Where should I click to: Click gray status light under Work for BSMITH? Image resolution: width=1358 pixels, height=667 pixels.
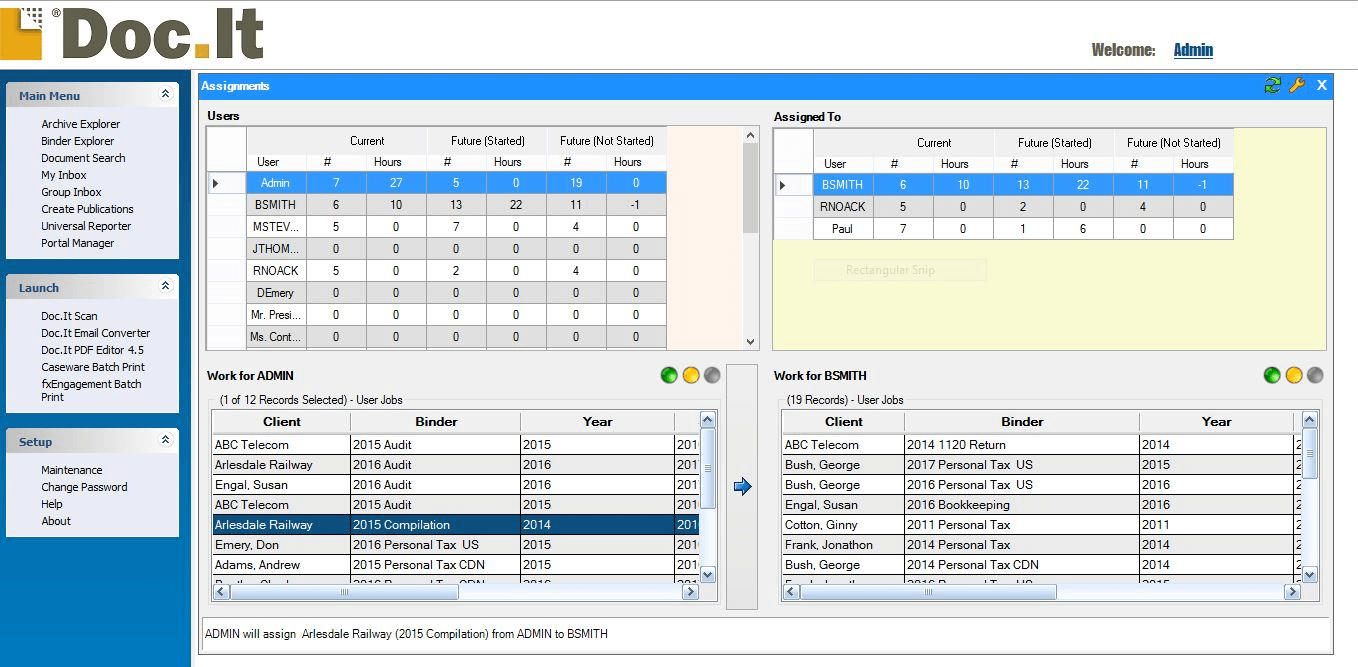pos(1315,376)
